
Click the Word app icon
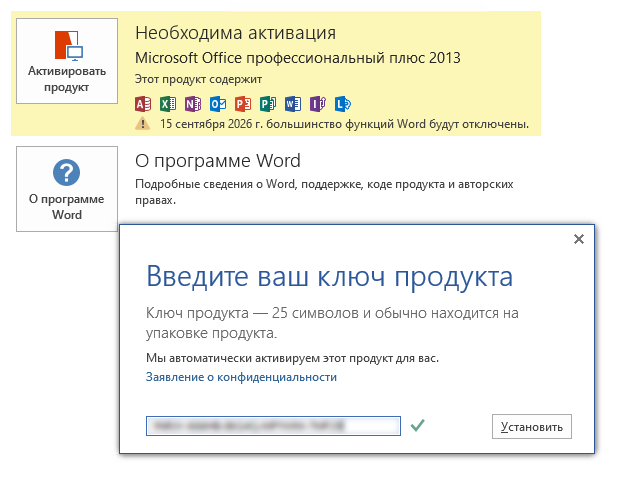(293, 104)
